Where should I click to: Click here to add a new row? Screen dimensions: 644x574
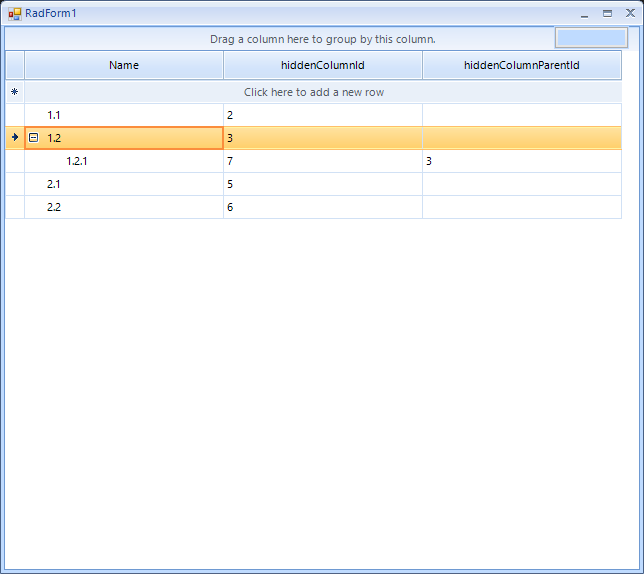coord(314,92)
